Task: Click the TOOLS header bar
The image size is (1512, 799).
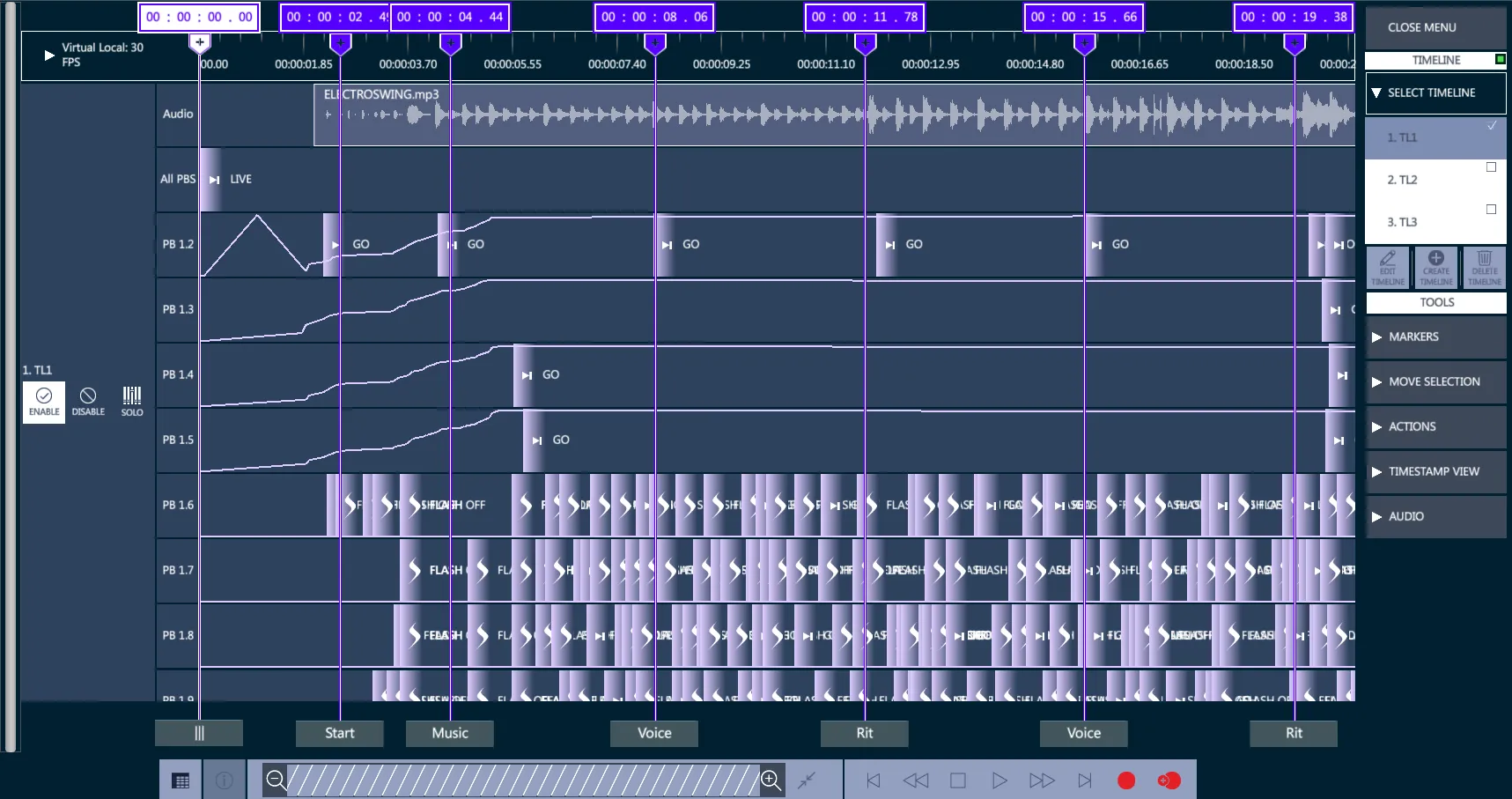Action: pyautogui.click(x=1436, y=302)
